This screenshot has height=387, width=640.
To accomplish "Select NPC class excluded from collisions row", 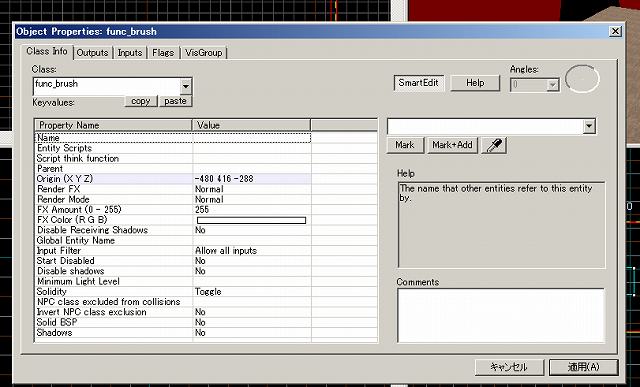I will click(173, 302).
